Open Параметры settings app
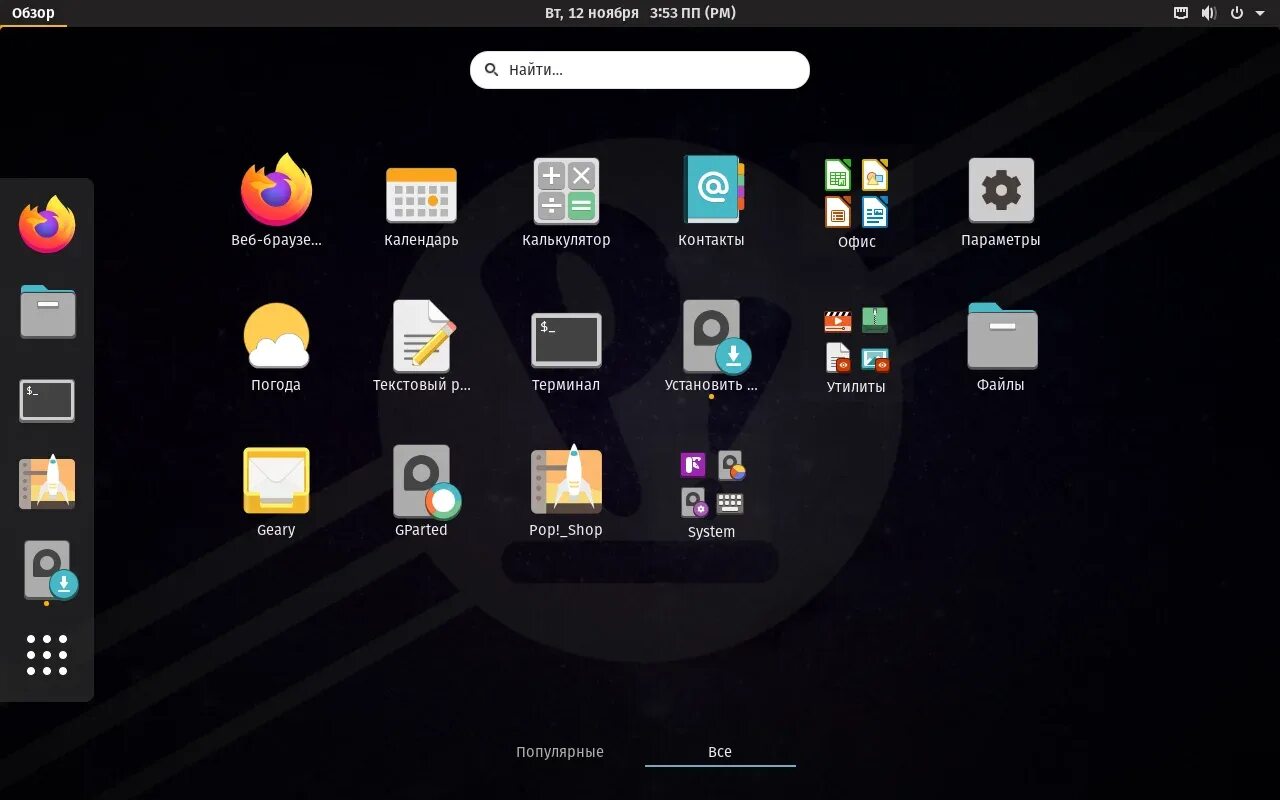The image size is (1280, 800). [1001, 200]
